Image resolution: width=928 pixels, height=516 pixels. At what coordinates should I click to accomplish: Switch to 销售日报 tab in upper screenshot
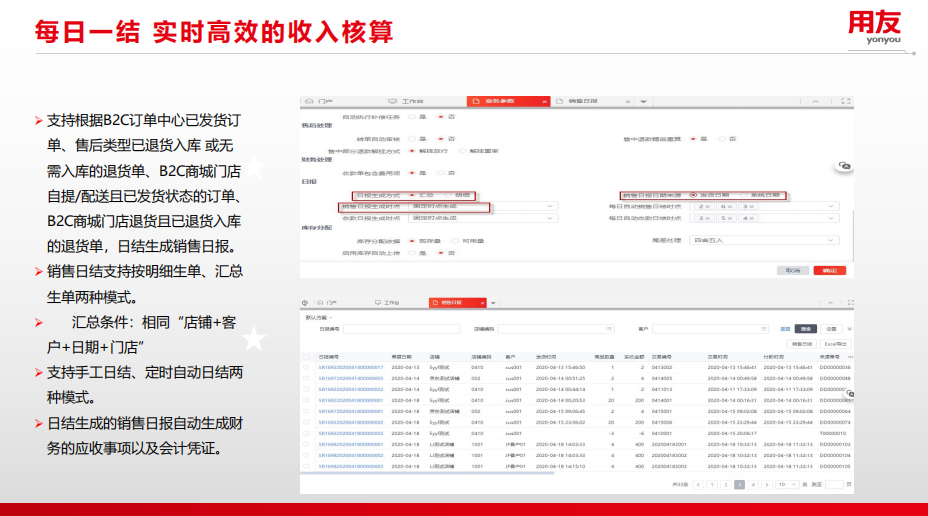[x=583, y=102]
